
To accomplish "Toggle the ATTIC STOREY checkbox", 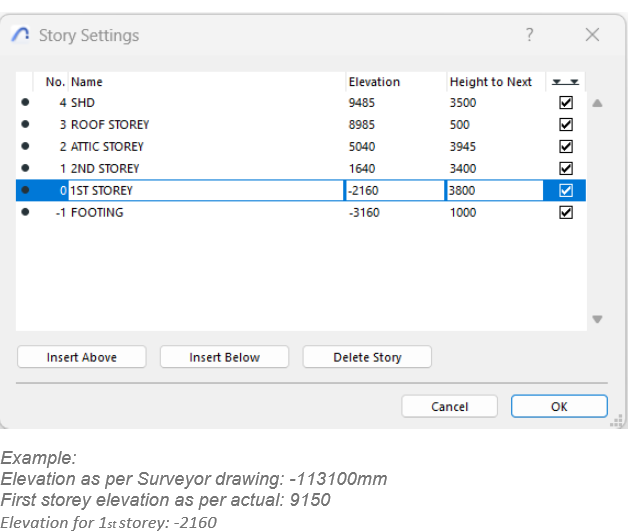I will [x=565, y=147].
